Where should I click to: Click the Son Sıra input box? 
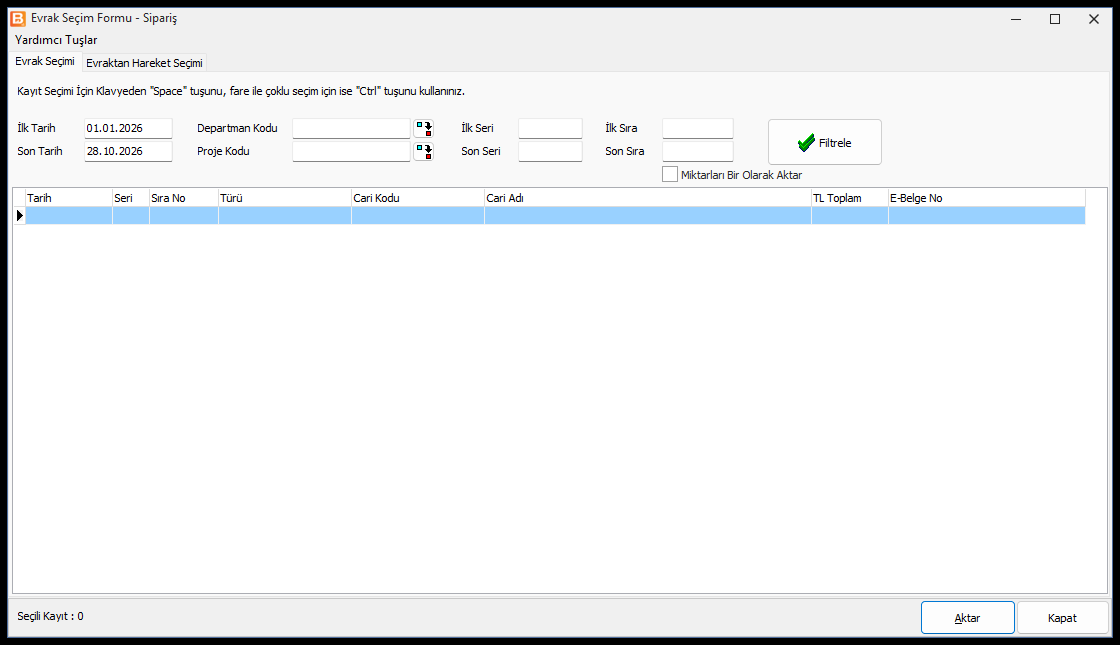point(698,151)
